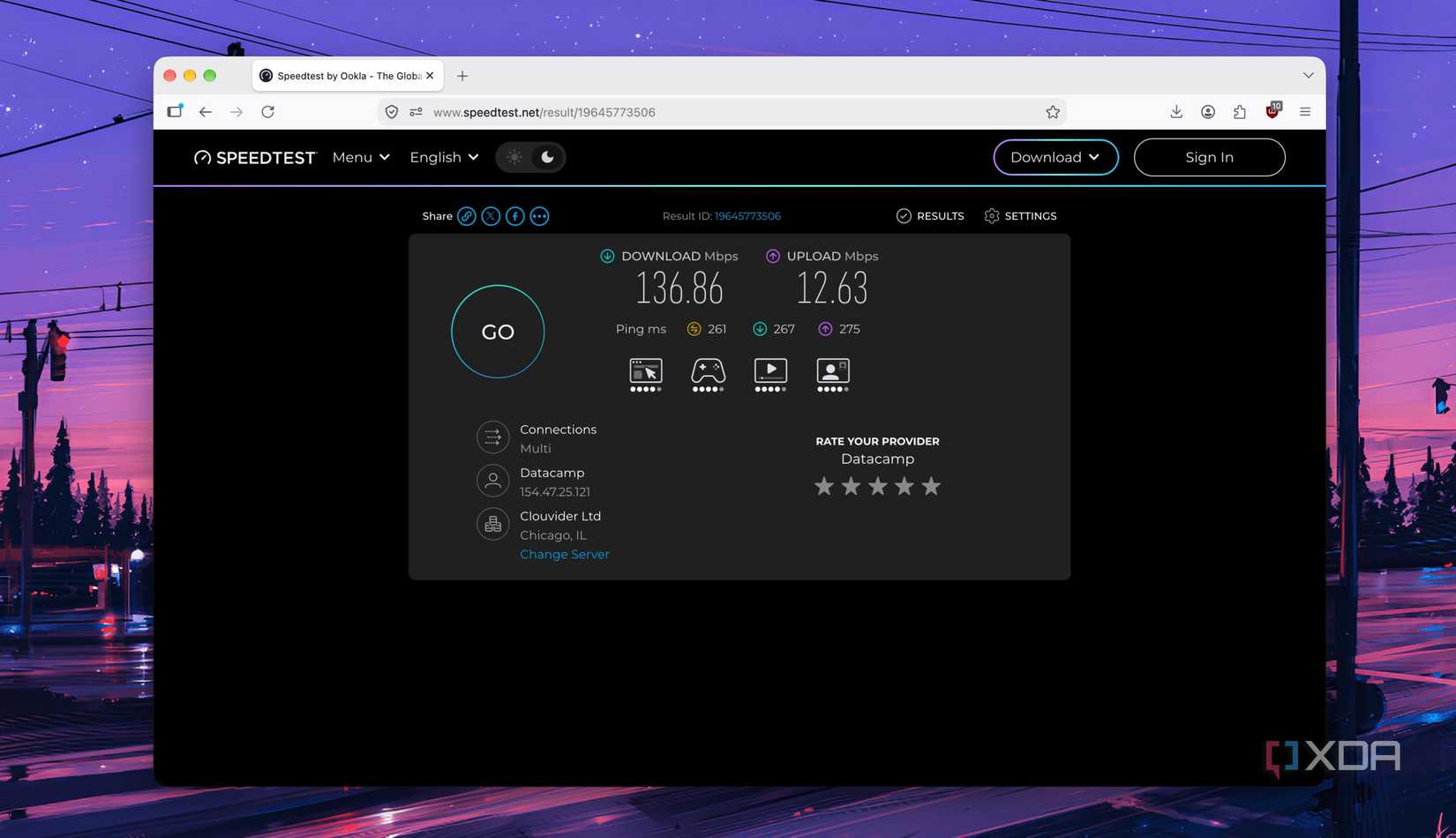
Task: Open sidebar toggle icon in toolbar
Action: pyautogui.click(x=175, y=111)
